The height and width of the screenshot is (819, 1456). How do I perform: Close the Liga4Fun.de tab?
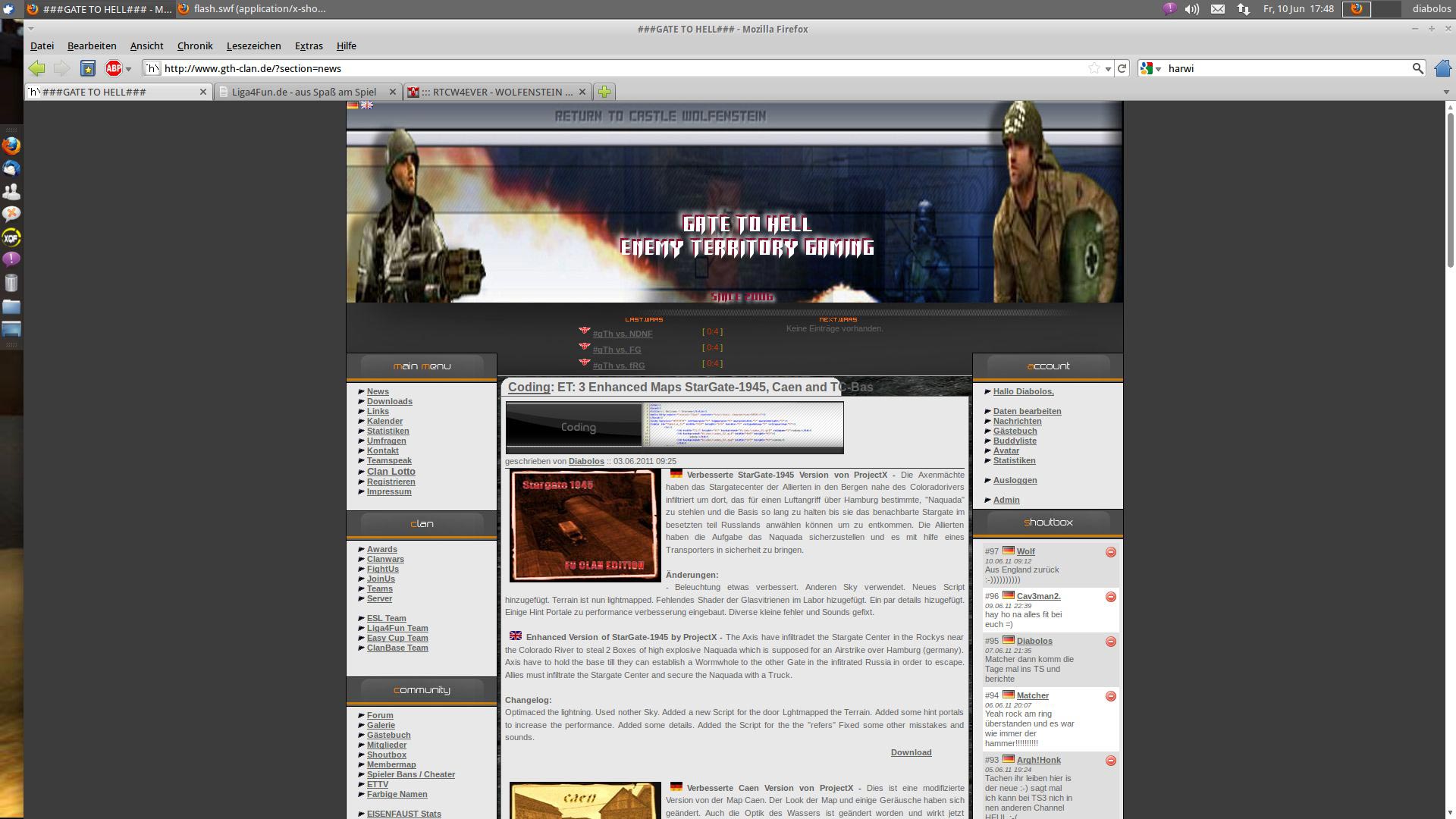(392, 92)
